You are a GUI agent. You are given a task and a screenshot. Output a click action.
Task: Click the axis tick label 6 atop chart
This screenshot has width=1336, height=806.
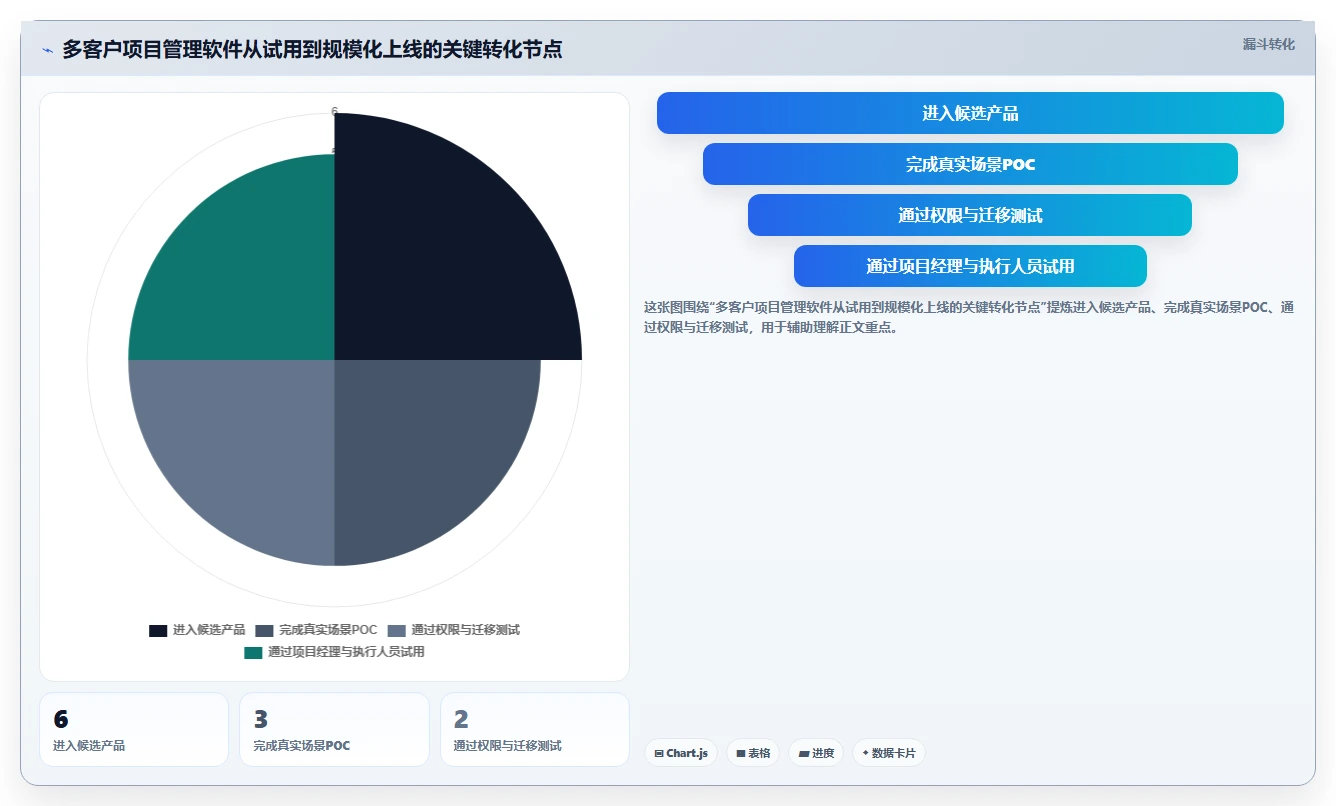coord(334,112)
